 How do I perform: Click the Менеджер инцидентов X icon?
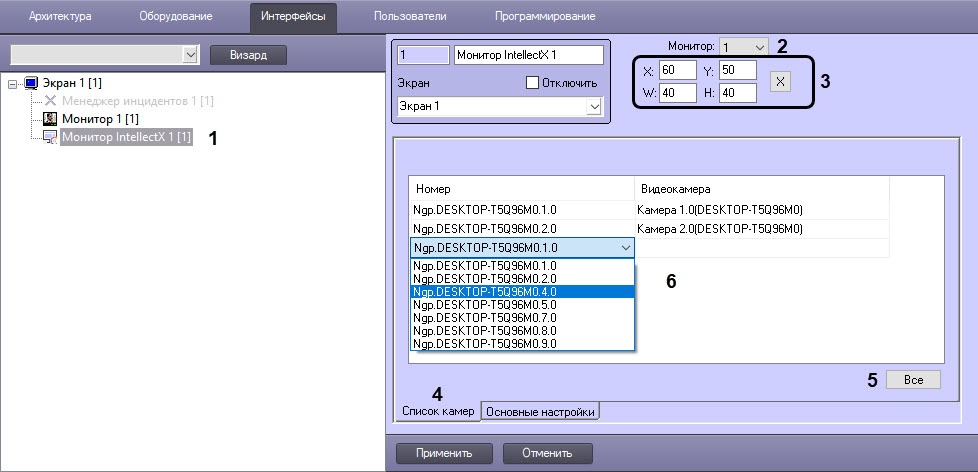point(51,101)
